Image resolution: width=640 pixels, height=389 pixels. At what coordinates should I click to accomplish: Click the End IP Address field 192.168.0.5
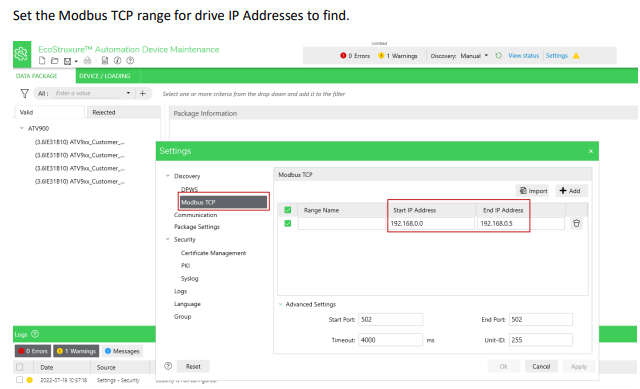521,223
